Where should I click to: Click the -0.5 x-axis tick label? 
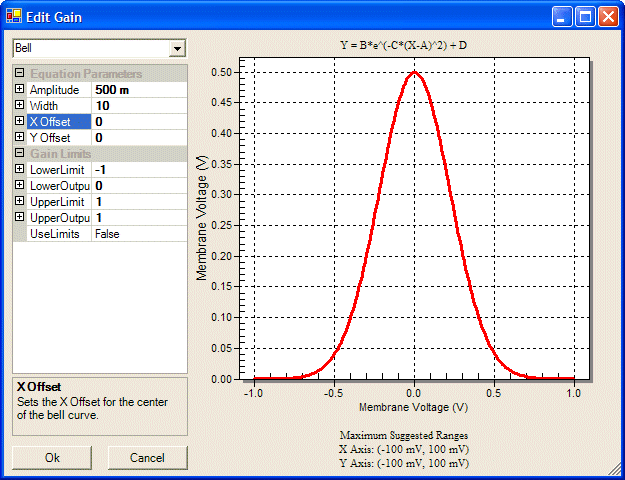pos(333,393)
